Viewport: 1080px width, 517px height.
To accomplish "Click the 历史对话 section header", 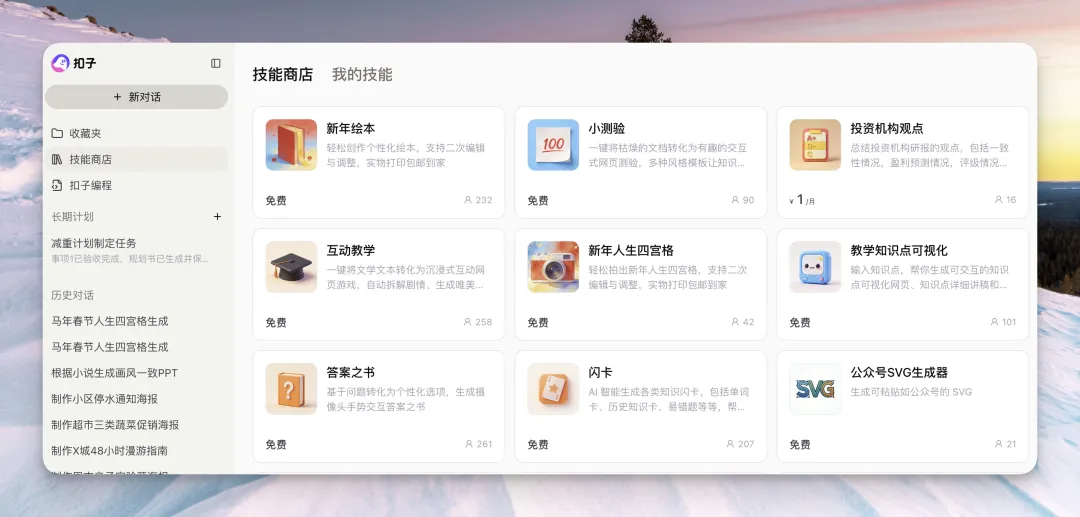I will (x=72, y=295).
